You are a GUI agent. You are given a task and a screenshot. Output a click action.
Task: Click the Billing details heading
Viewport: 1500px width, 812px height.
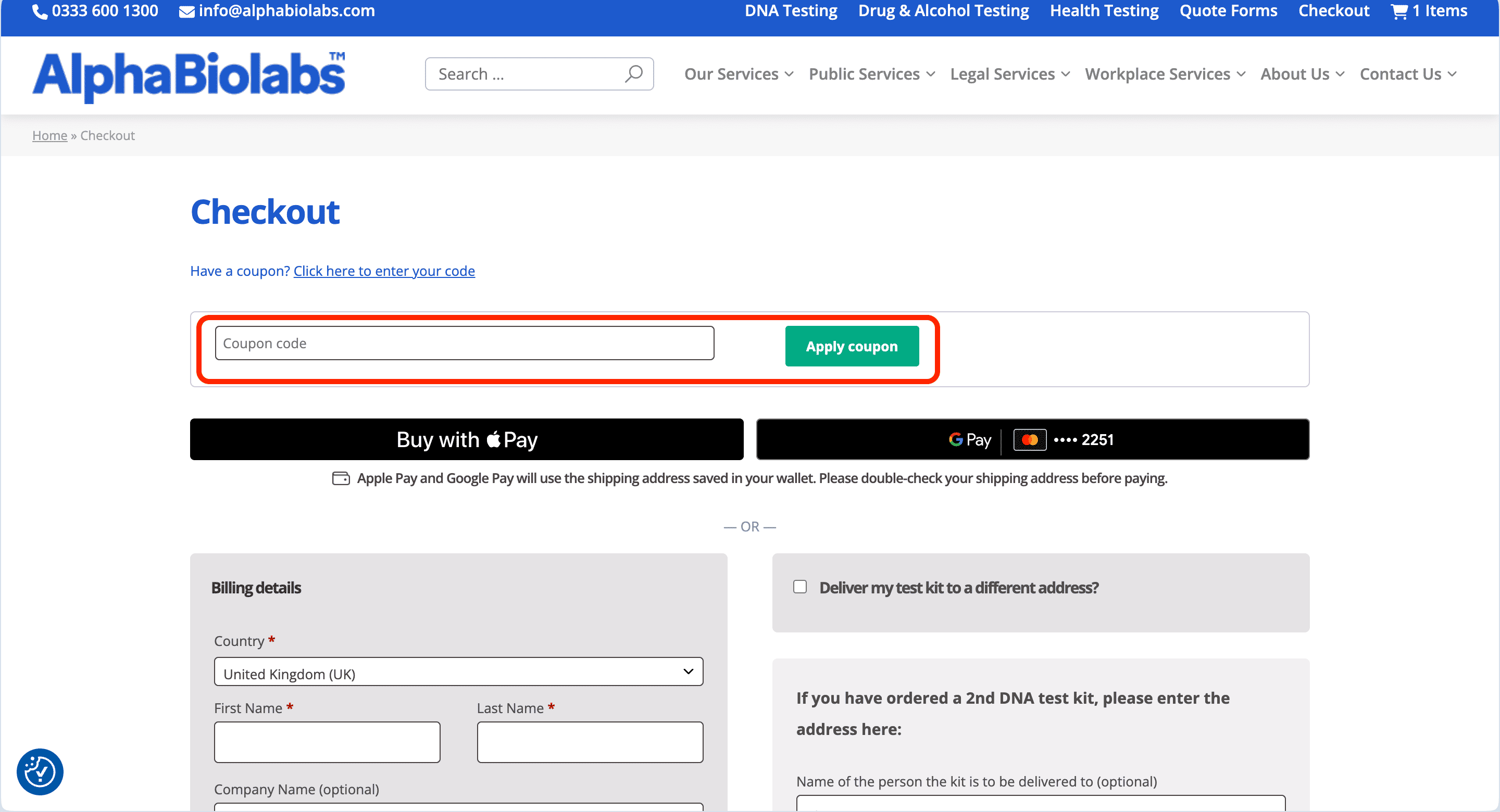pyautogui.click(x=256, y=588)
